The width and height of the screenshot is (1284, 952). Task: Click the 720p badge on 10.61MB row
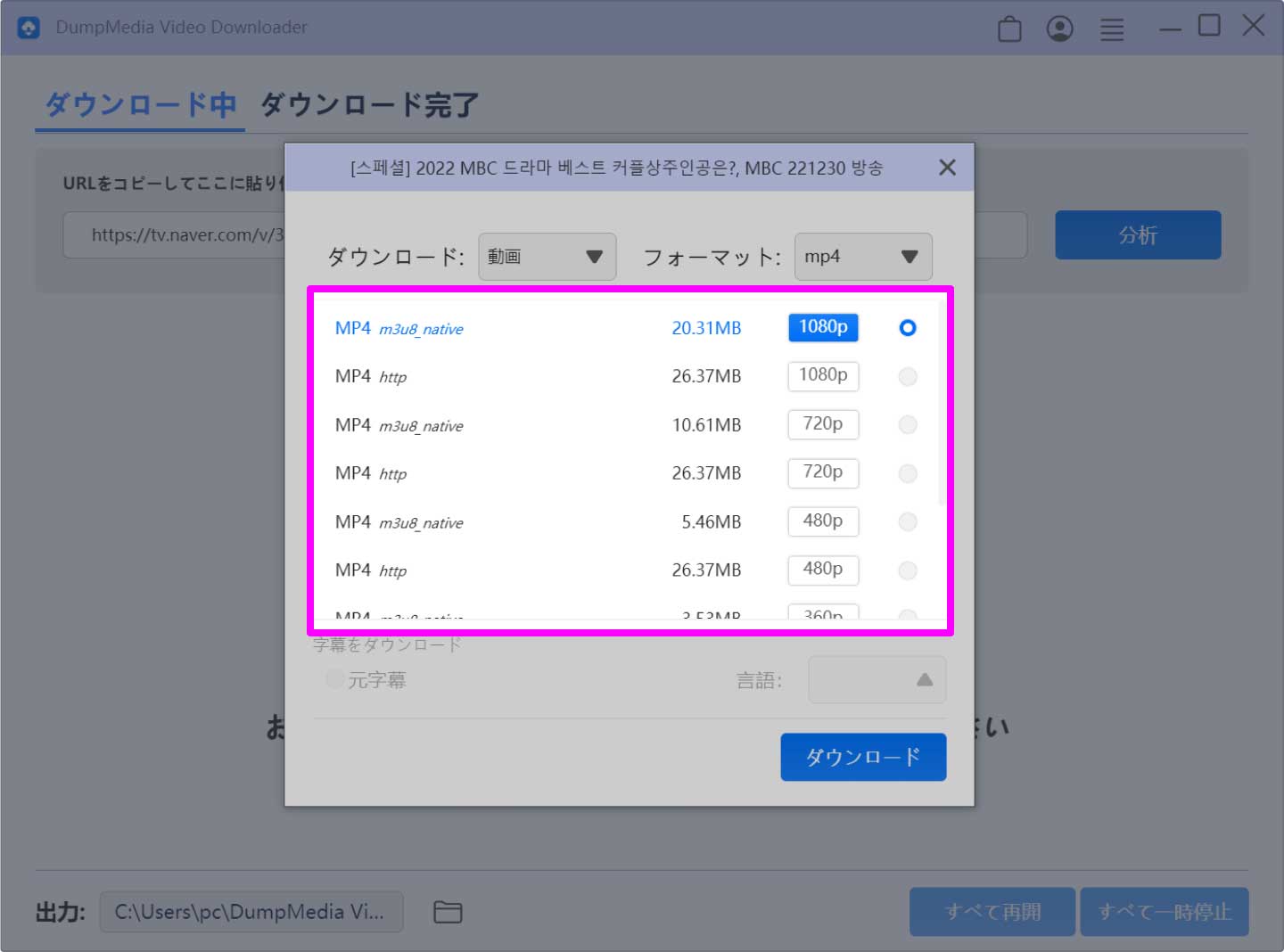pyautogui.click(x=823, y=424)
